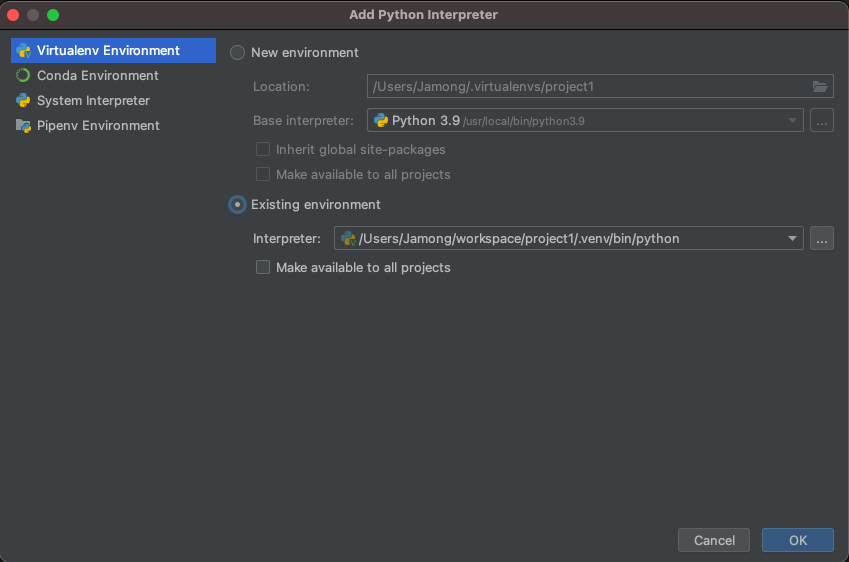The image size is (849, 562).
Task: Switch to Conda Environment
Action: 113,75
